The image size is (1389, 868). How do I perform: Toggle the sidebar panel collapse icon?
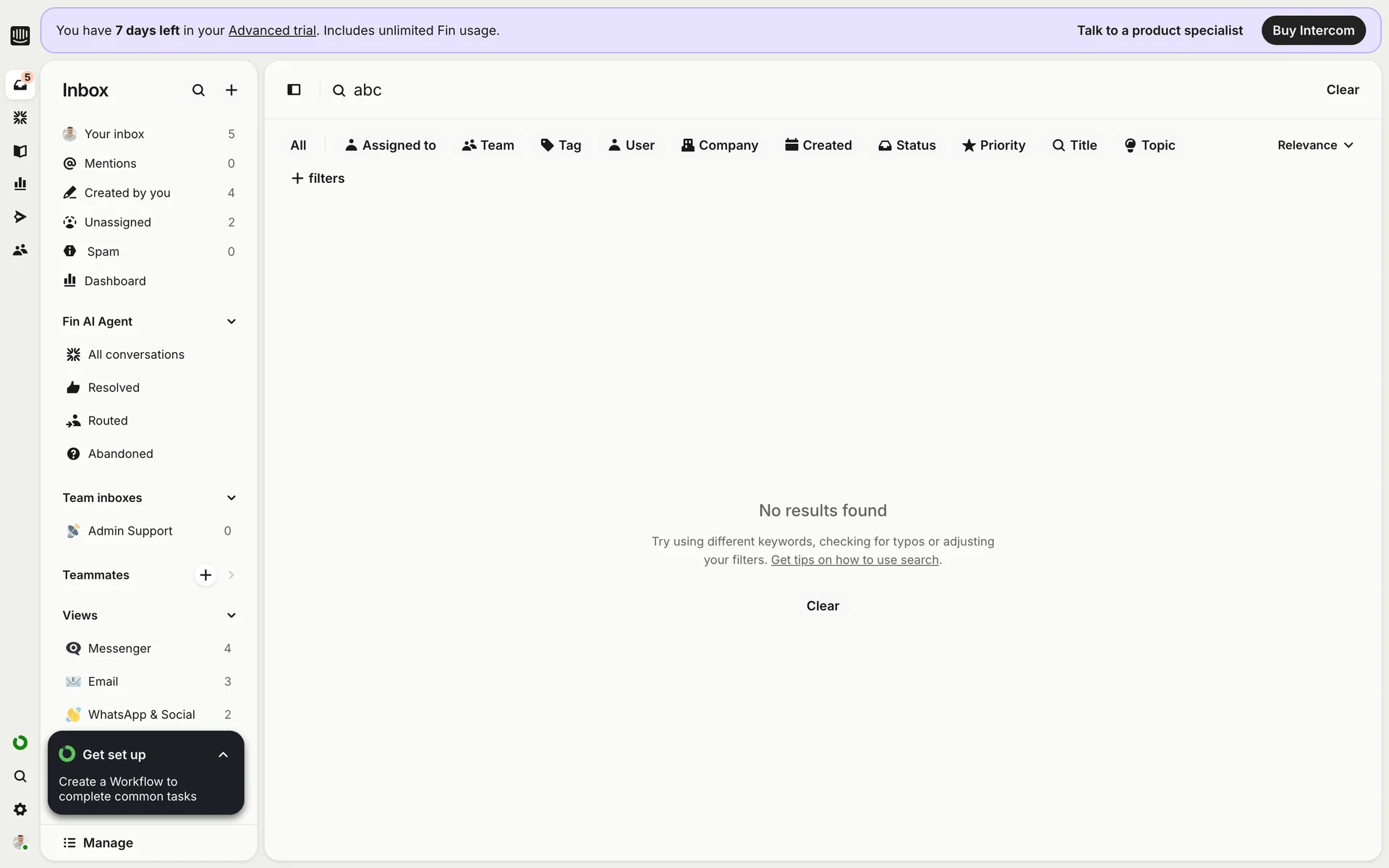click(x=294, y=90)
